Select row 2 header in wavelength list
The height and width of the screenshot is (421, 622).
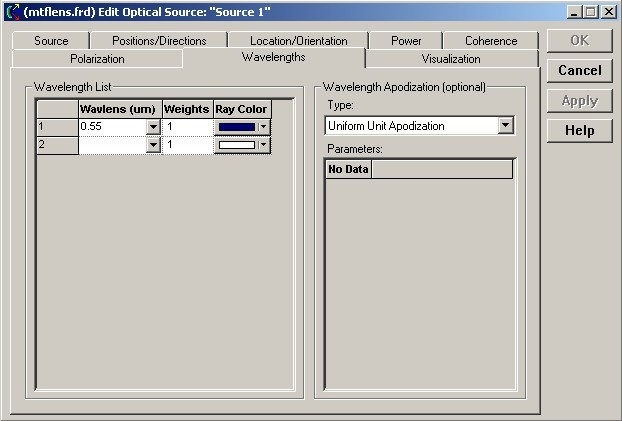tap(56, 145)
